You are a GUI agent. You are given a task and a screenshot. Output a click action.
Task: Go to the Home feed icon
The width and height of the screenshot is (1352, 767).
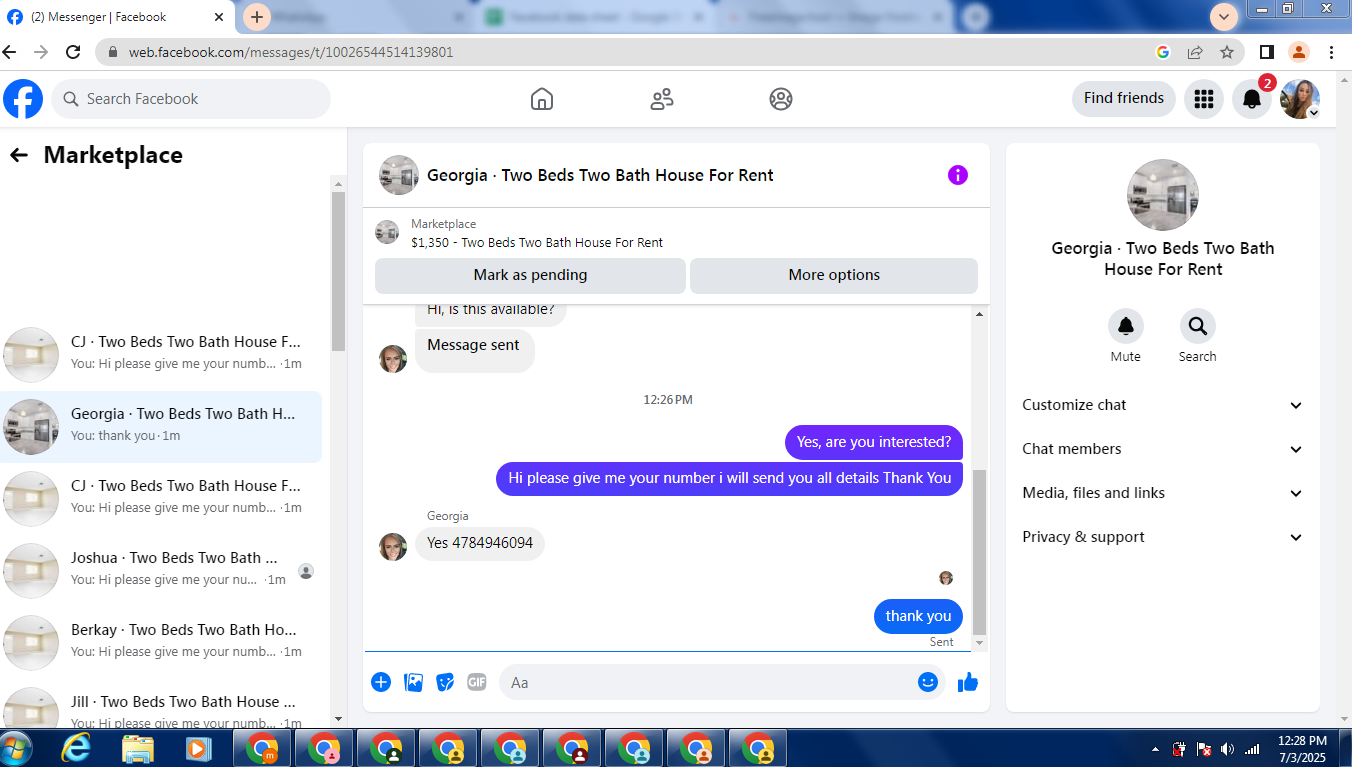point(542,99)
